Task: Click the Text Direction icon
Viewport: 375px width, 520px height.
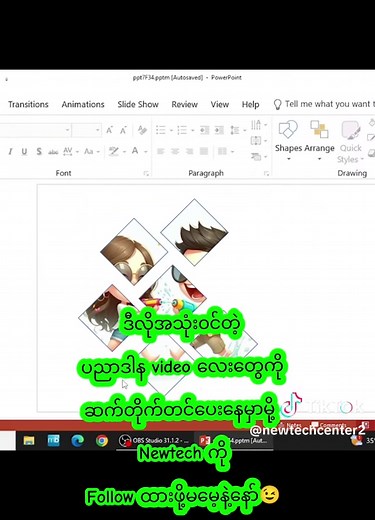Action: pyautogui.click(x=256, y=125)
